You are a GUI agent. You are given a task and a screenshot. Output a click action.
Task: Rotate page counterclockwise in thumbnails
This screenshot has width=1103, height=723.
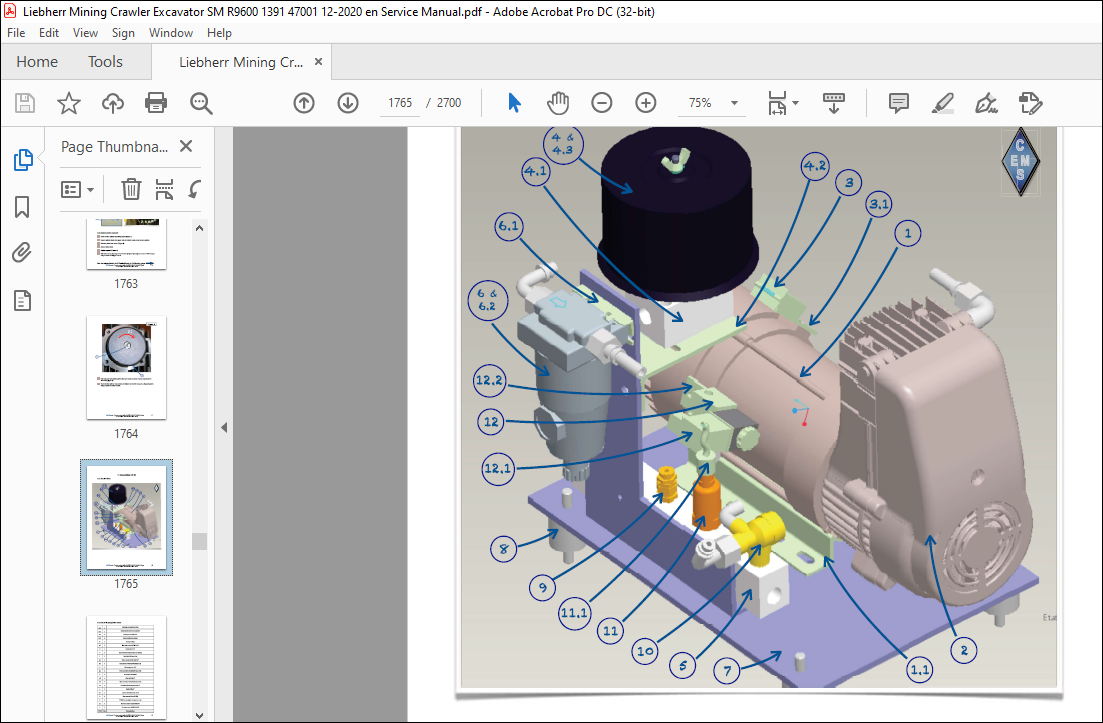pyautogui.click(x=195, y=189)
